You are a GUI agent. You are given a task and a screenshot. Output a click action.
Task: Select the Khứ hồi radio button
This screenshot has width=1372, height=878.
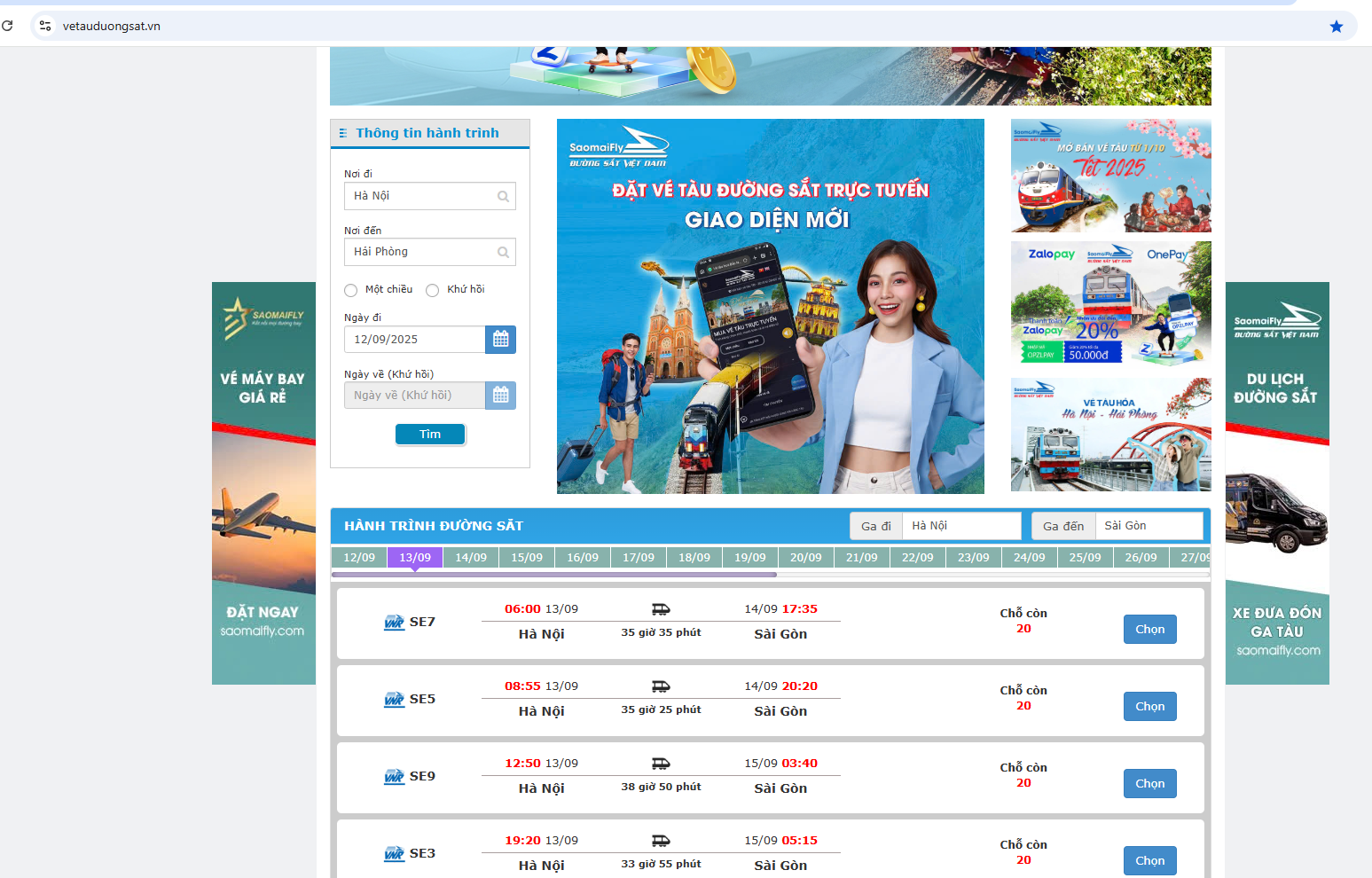(433, 291)
